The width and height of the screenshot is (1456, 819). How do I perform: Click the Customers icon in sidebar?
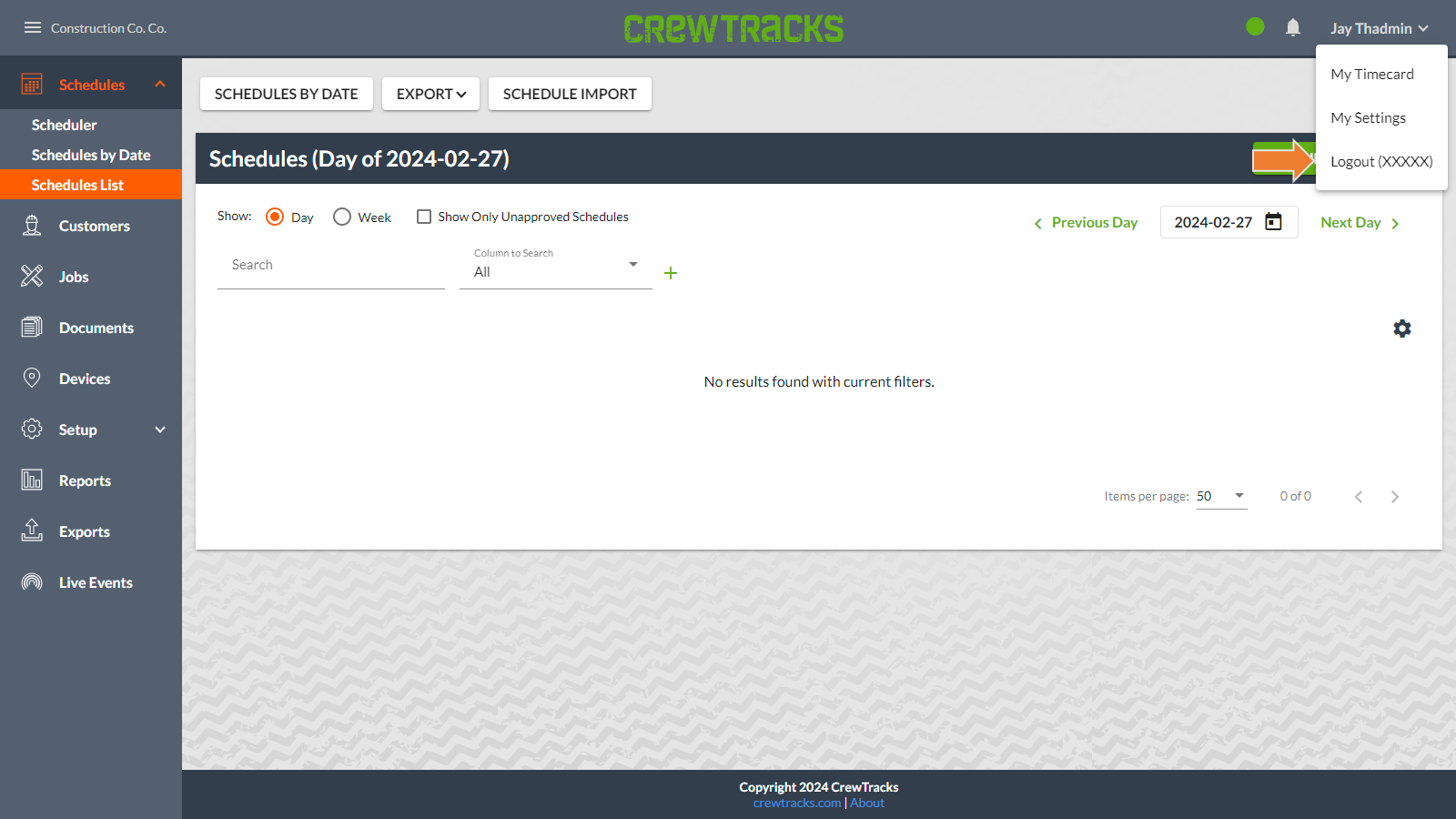coord(32,226)
